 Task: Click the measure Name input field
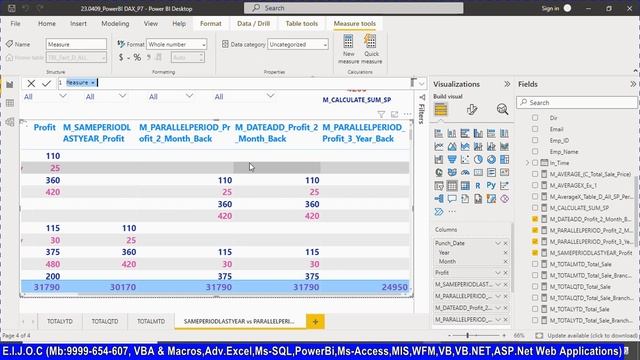pyautogui.click(x=76, y=44)
